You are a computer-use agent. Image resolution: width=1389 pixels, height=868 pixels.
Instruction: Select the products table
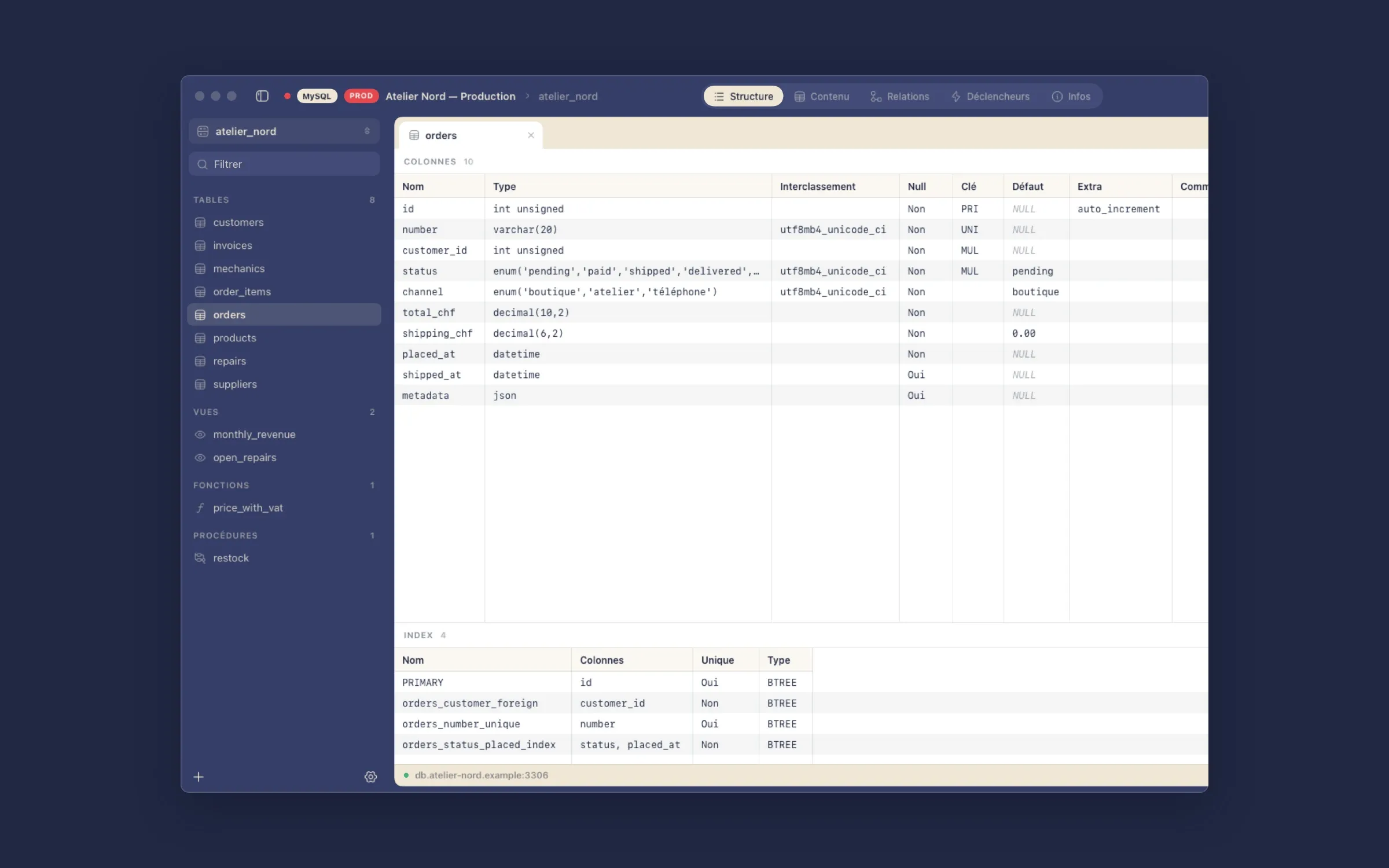tap(284, 338)
